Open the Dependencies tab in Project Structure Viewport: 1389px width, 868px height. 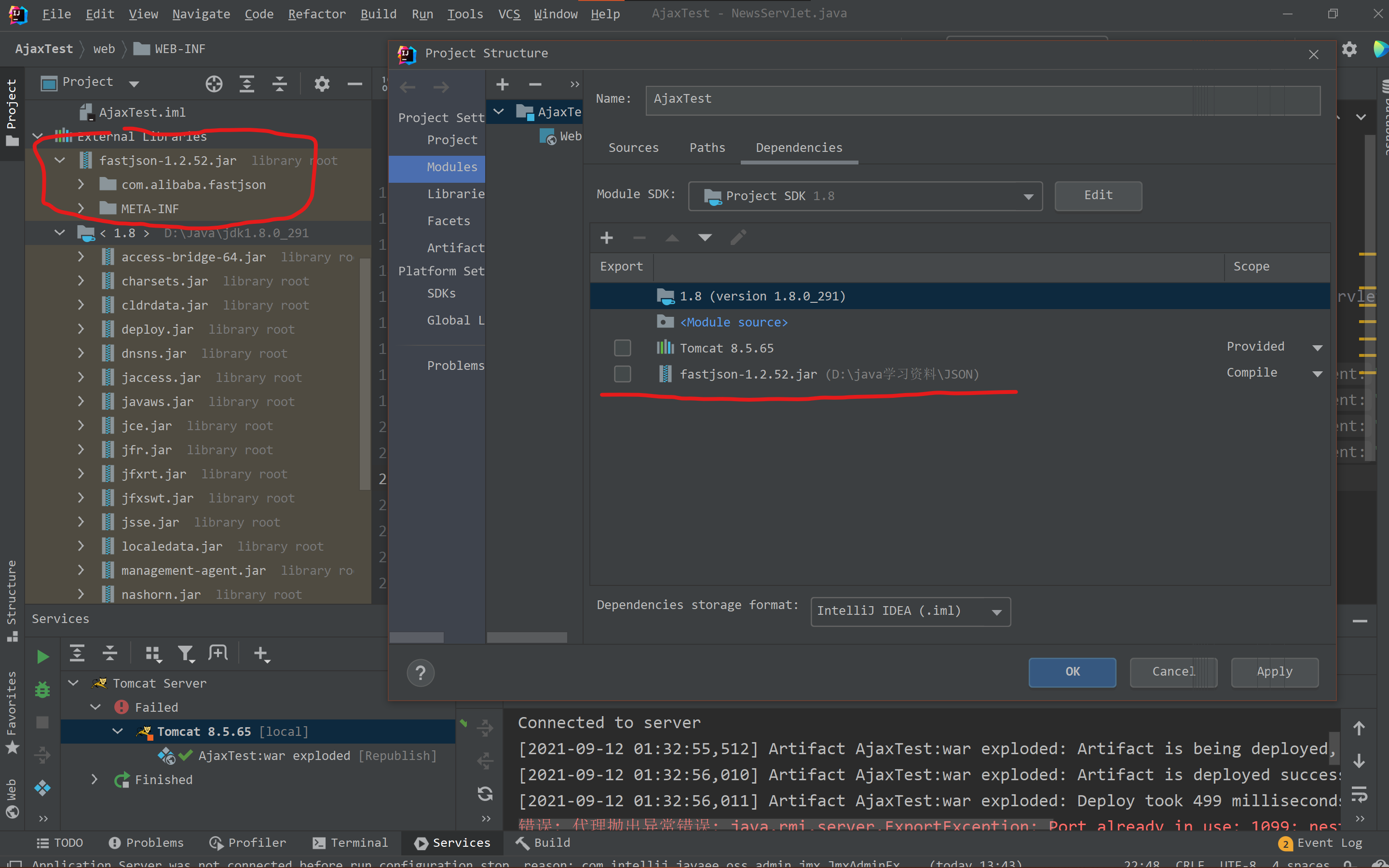pos(800,148)
